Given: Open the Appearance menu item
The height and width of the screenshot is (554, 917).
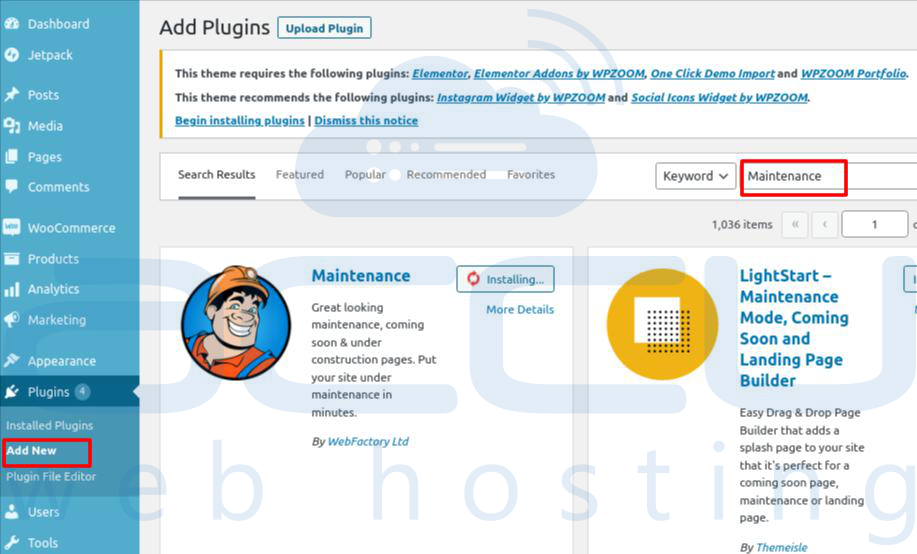Looking at the screenshot, I should (61, 361).
